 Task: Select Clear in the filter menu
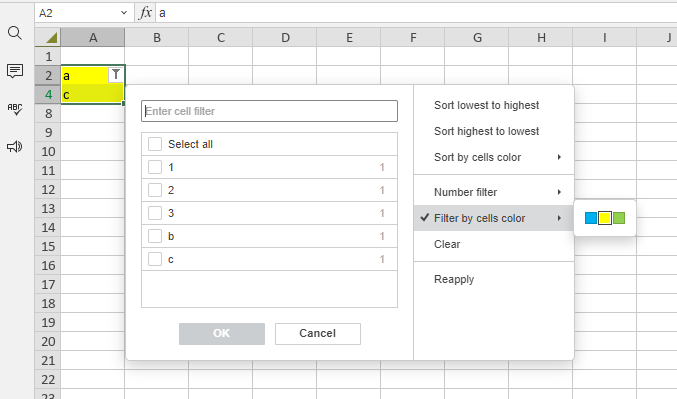494,244
